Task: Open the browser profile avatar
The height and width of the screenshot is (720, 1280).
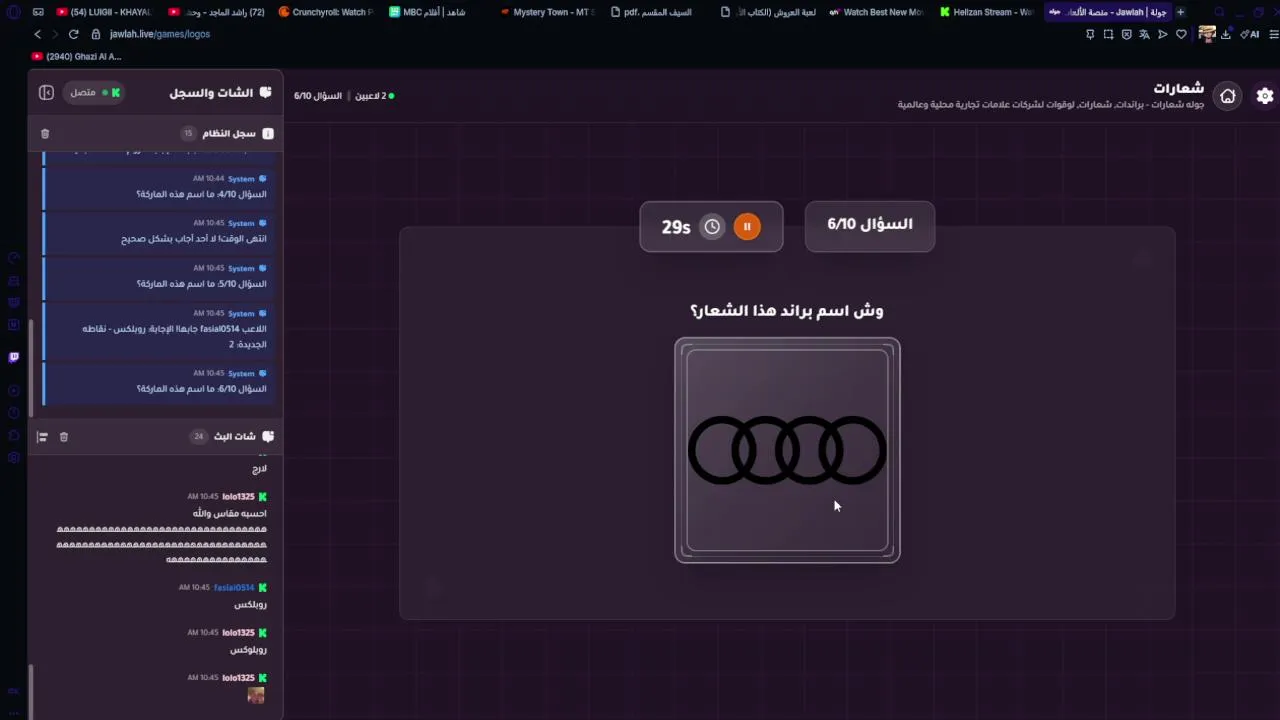Action: [1207, 34]
